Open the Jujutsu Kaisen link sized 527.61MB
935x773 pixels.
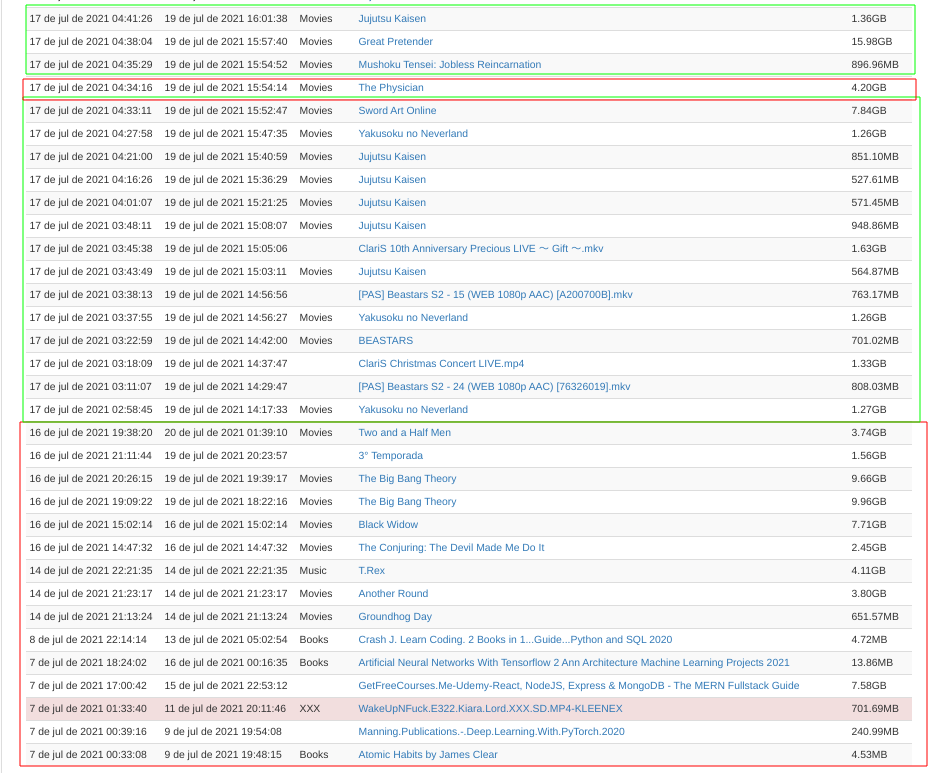coord(392,180)
